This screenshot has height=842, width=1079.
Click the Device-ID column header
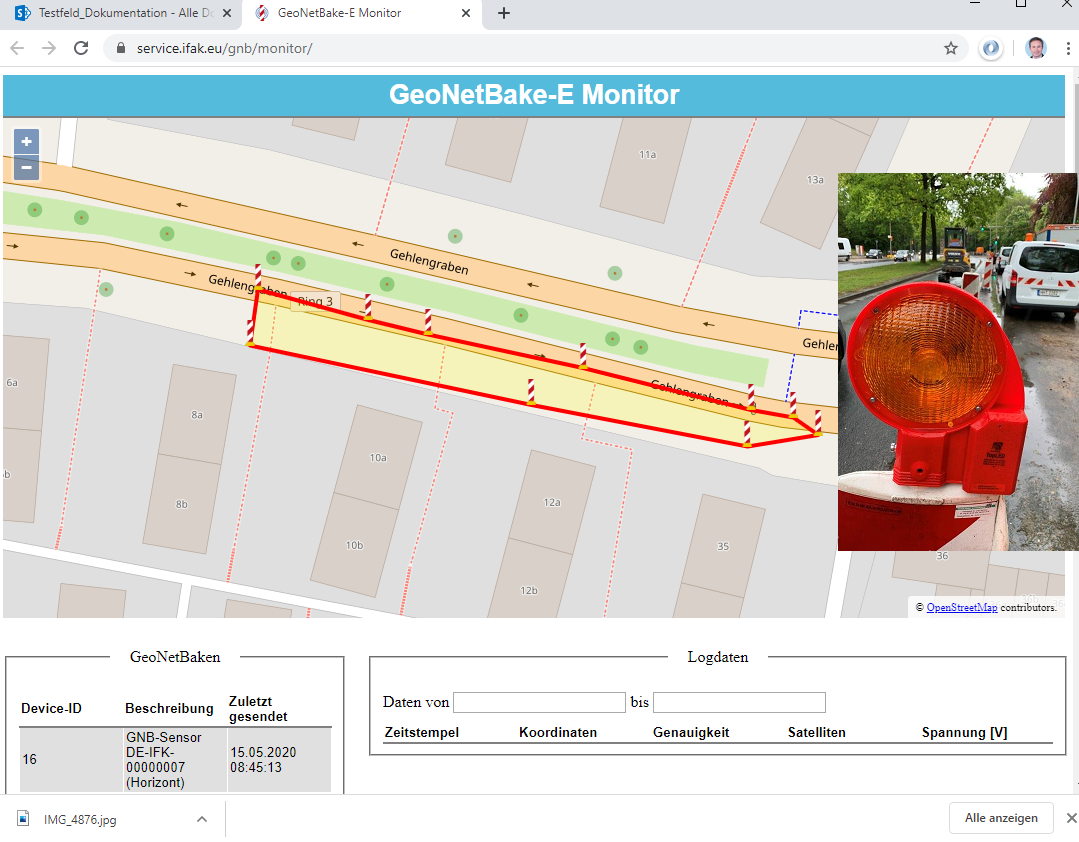pyautogui.click(x=52, y=709)
